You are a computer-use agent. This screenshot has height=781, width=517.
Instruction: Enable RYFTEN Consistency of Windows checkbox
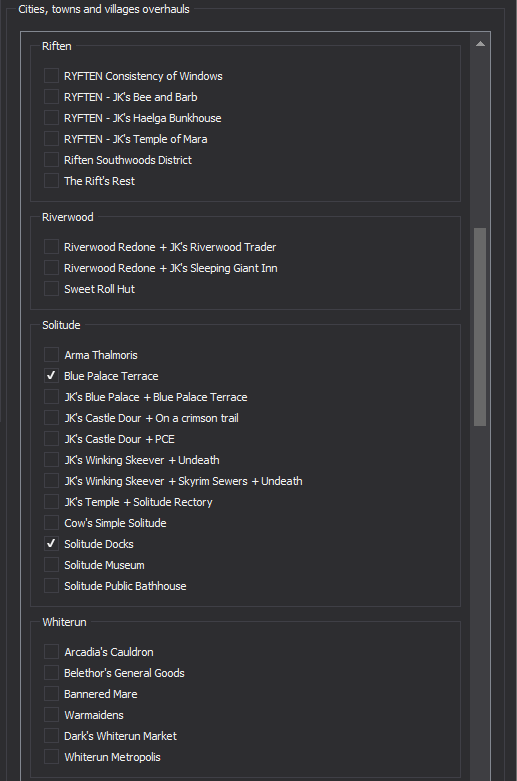(51, 76)
